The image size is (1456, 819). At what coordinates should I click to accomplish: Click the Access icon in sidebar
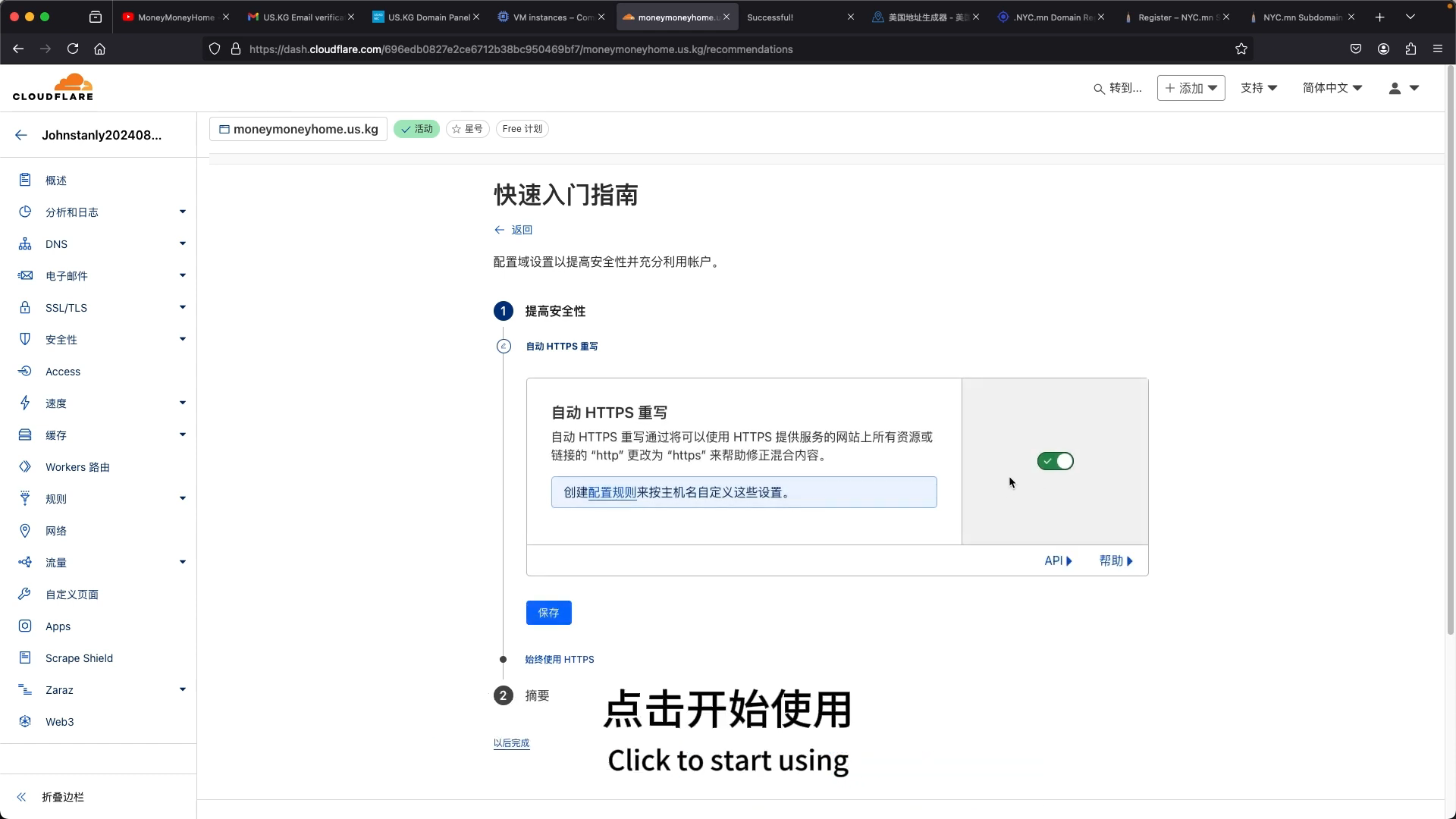point(25,371)
